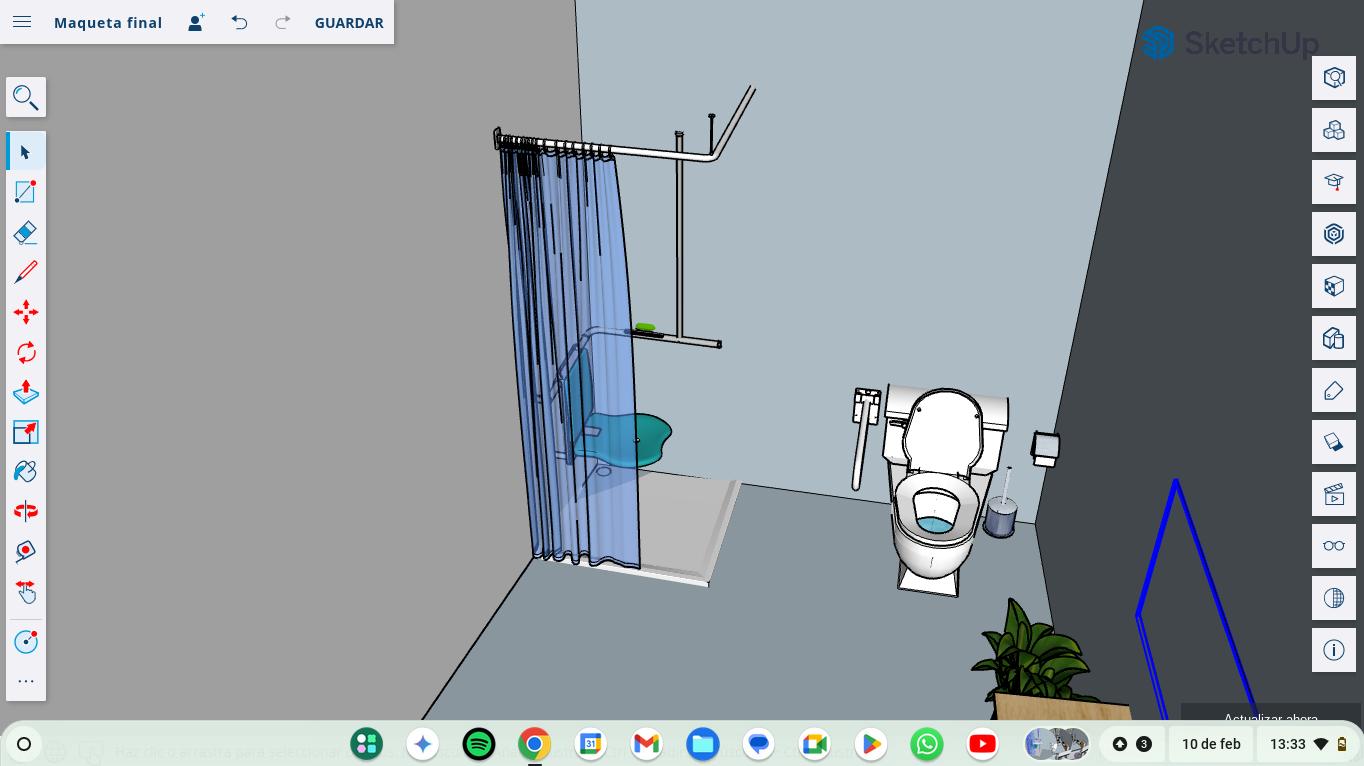Select the Push/Pull tool
This screenshot has height=766, width=1364.
click(x=26, y=392)
